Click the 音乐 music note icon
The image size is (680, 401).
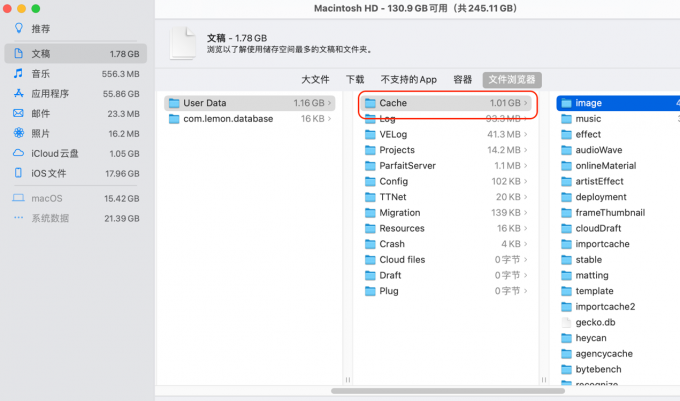(x=18, y=73)
